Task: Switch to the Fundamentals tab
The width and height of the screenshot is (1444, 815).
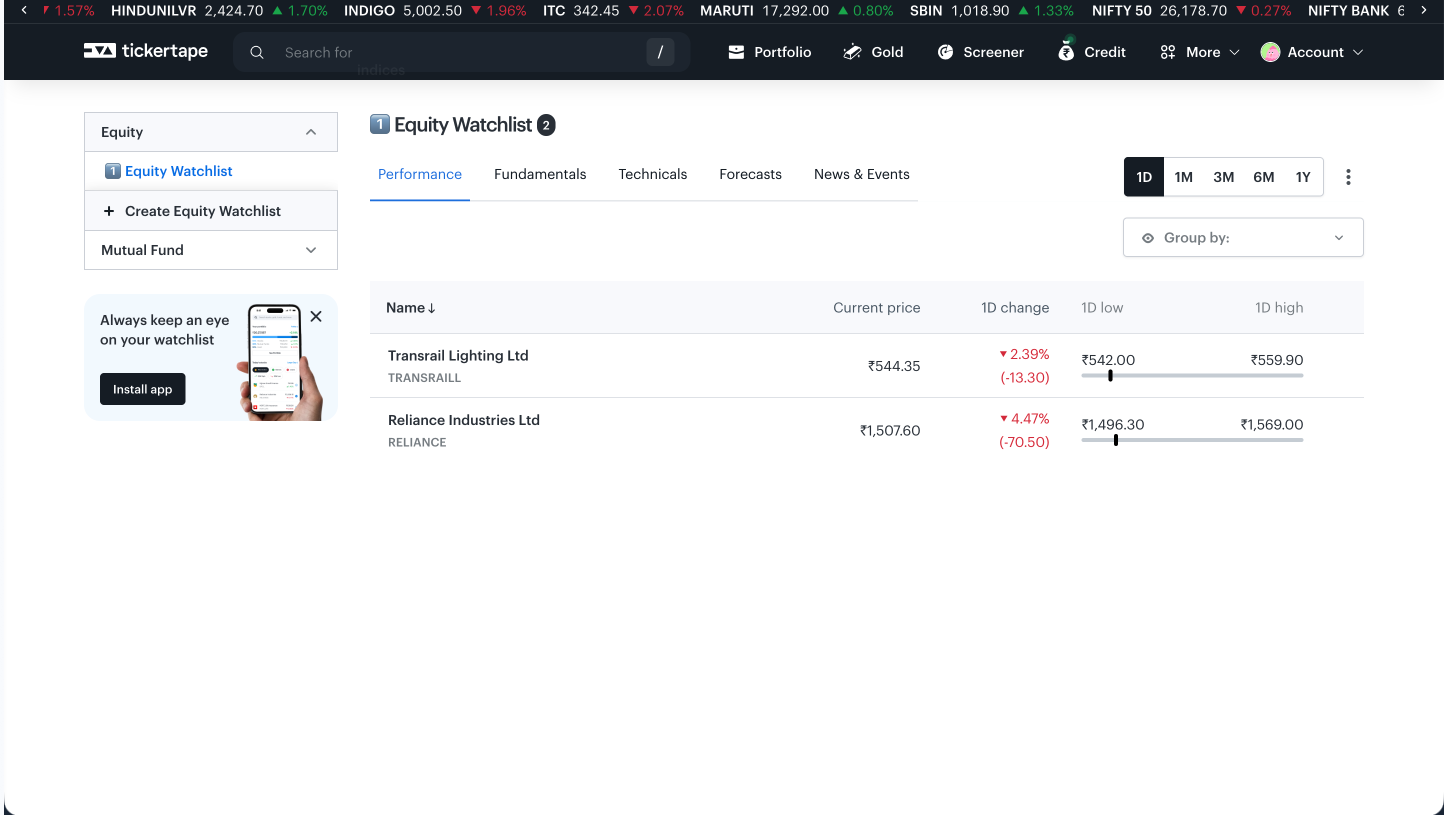Action: (x=540, y=174)
